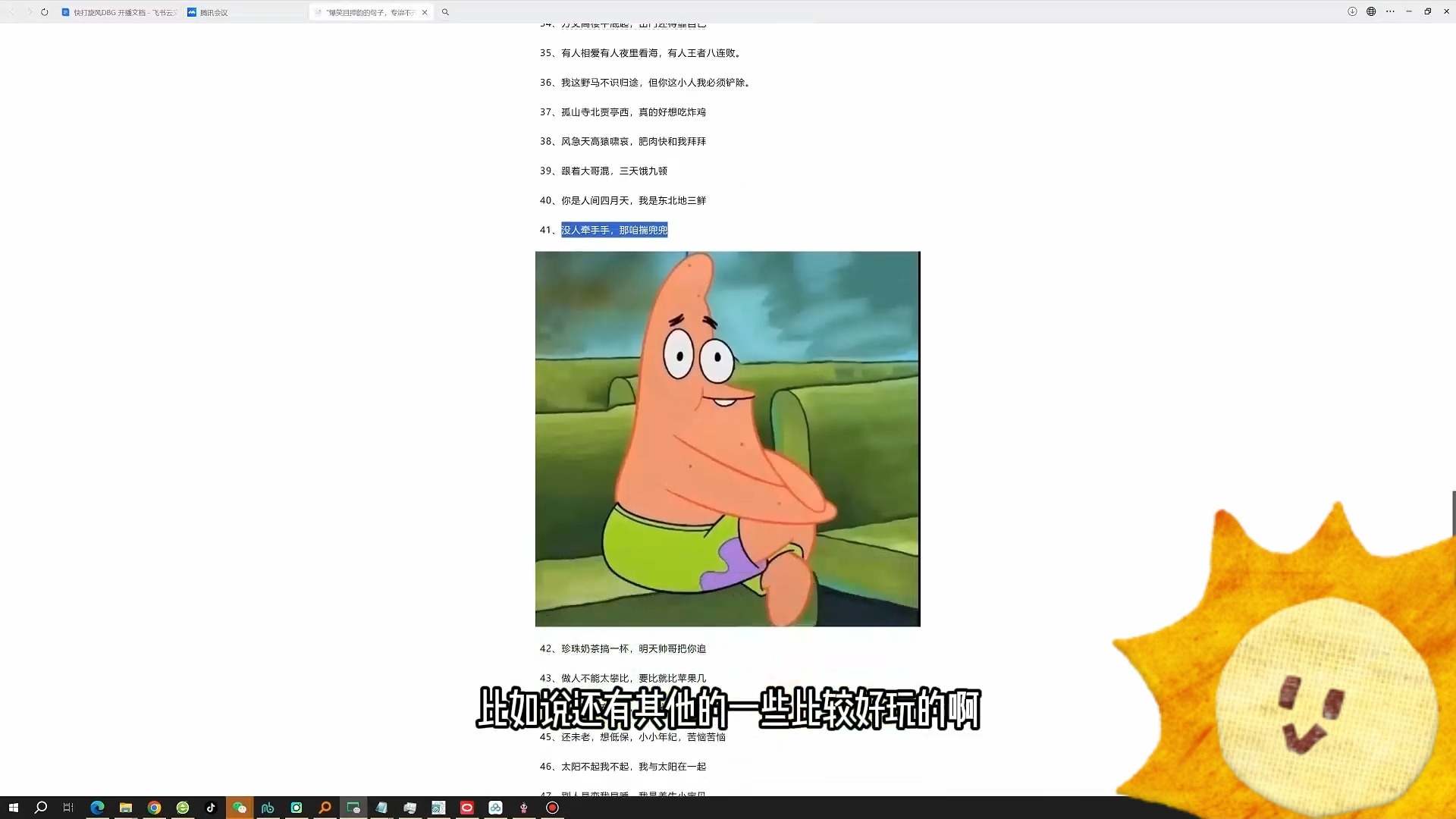Image resolution: width=1456 pixels, height=819 pixels.
Task: Open the TikTok/Douyin taskbar icon
Action: [211, 808]
